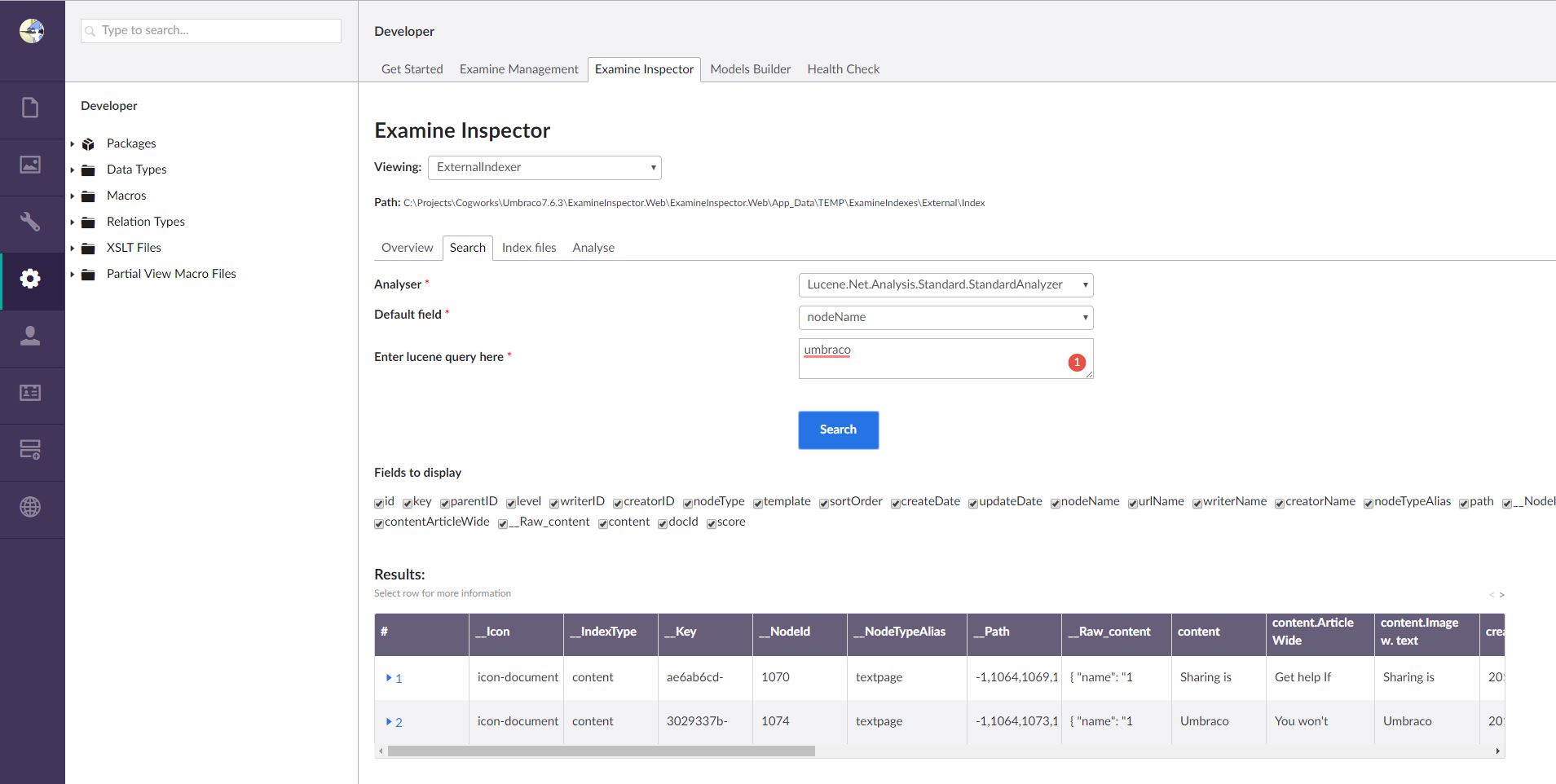This screenshot has width=1556, height=784.
Task: Focus the Type to search box
Action: click(211, 31)
